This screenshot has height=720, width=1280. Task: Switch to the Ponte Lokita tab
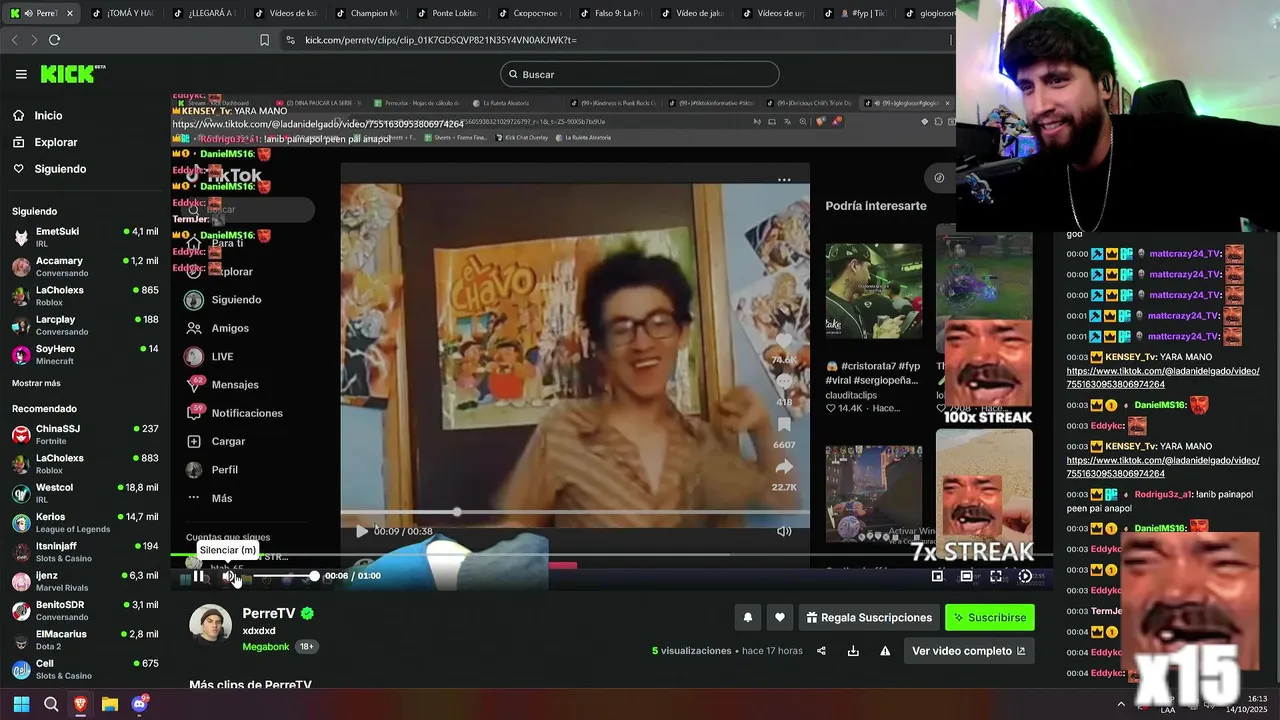coord(447,13)
